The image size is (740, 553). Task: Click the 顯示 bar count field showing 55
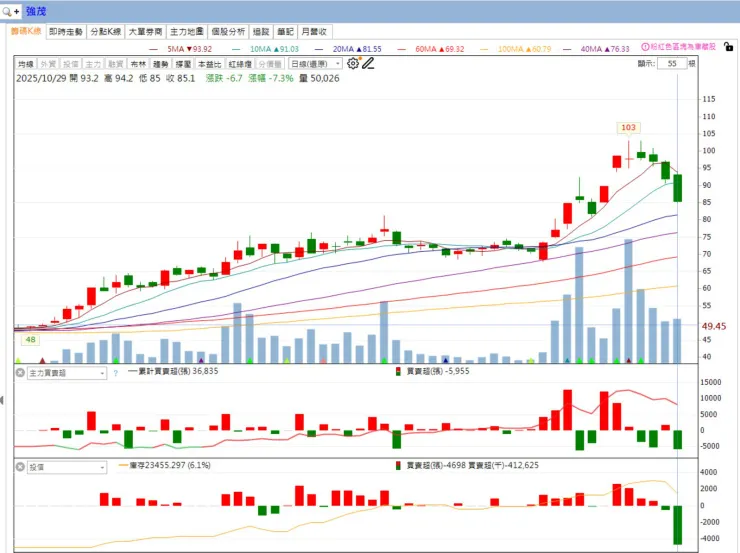click(x=672, y=63)
